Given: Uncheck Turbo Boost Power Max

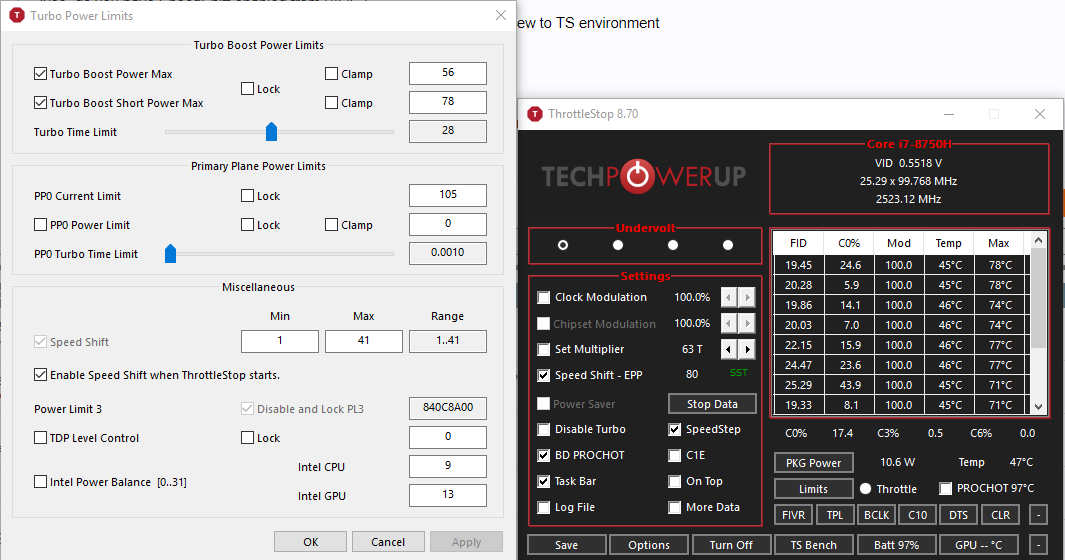Looking at the screenshot, I should (x=41, y=74).
